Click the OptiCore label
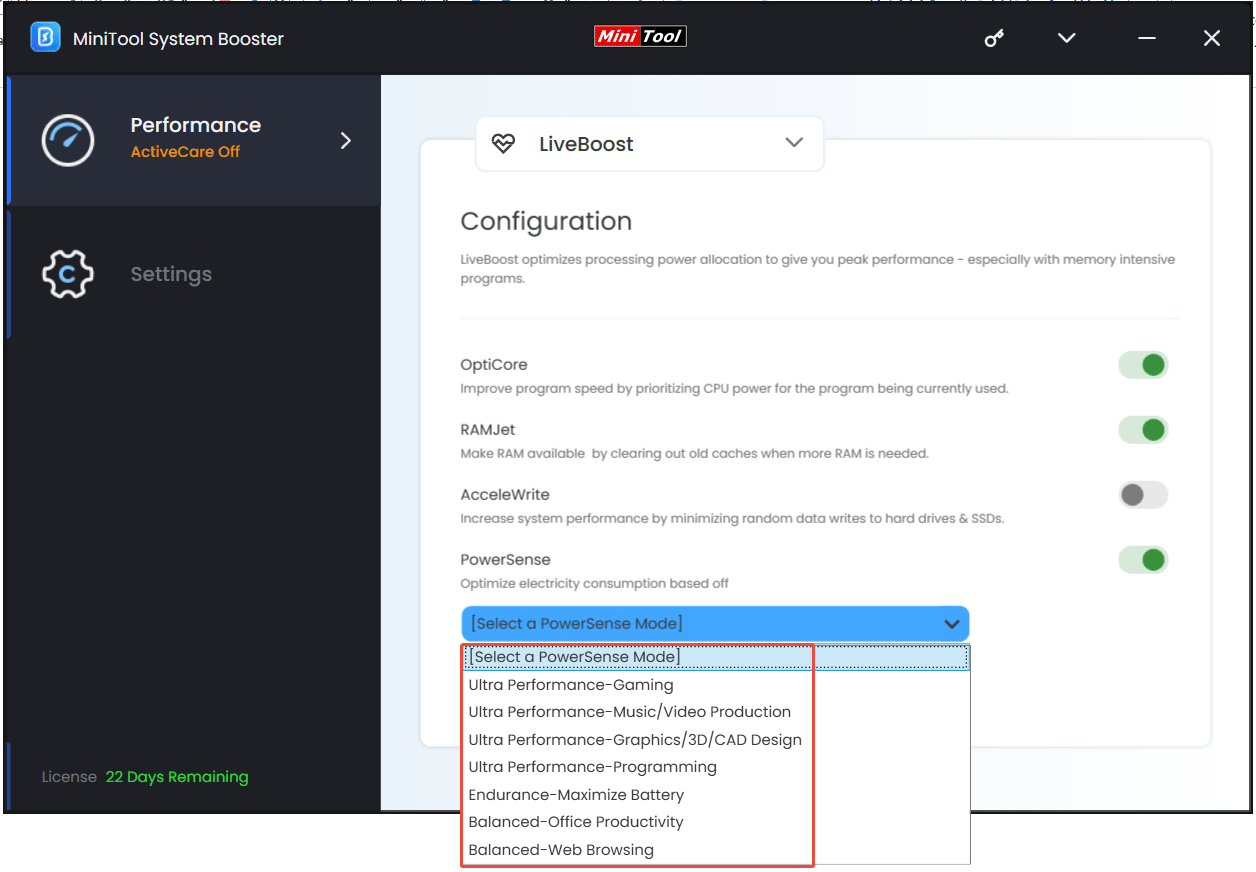The height and width of the screenshot is (872, 1256). click(494, 365)
